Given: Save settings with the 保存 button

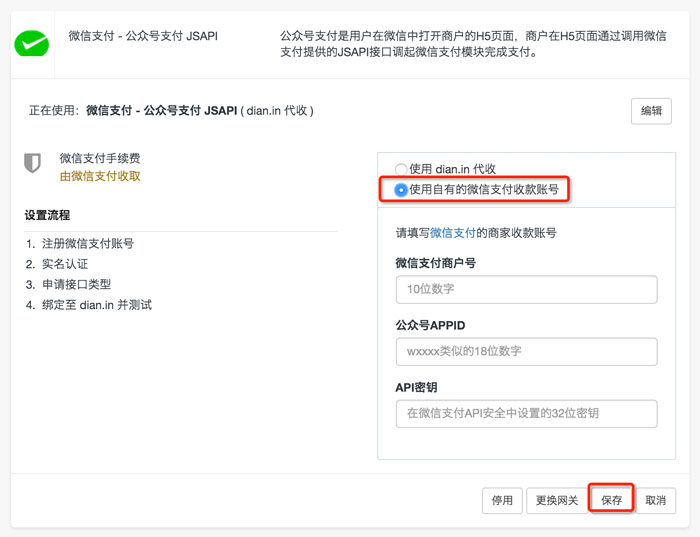Looking at the screenshot, I should coord(611,500).
